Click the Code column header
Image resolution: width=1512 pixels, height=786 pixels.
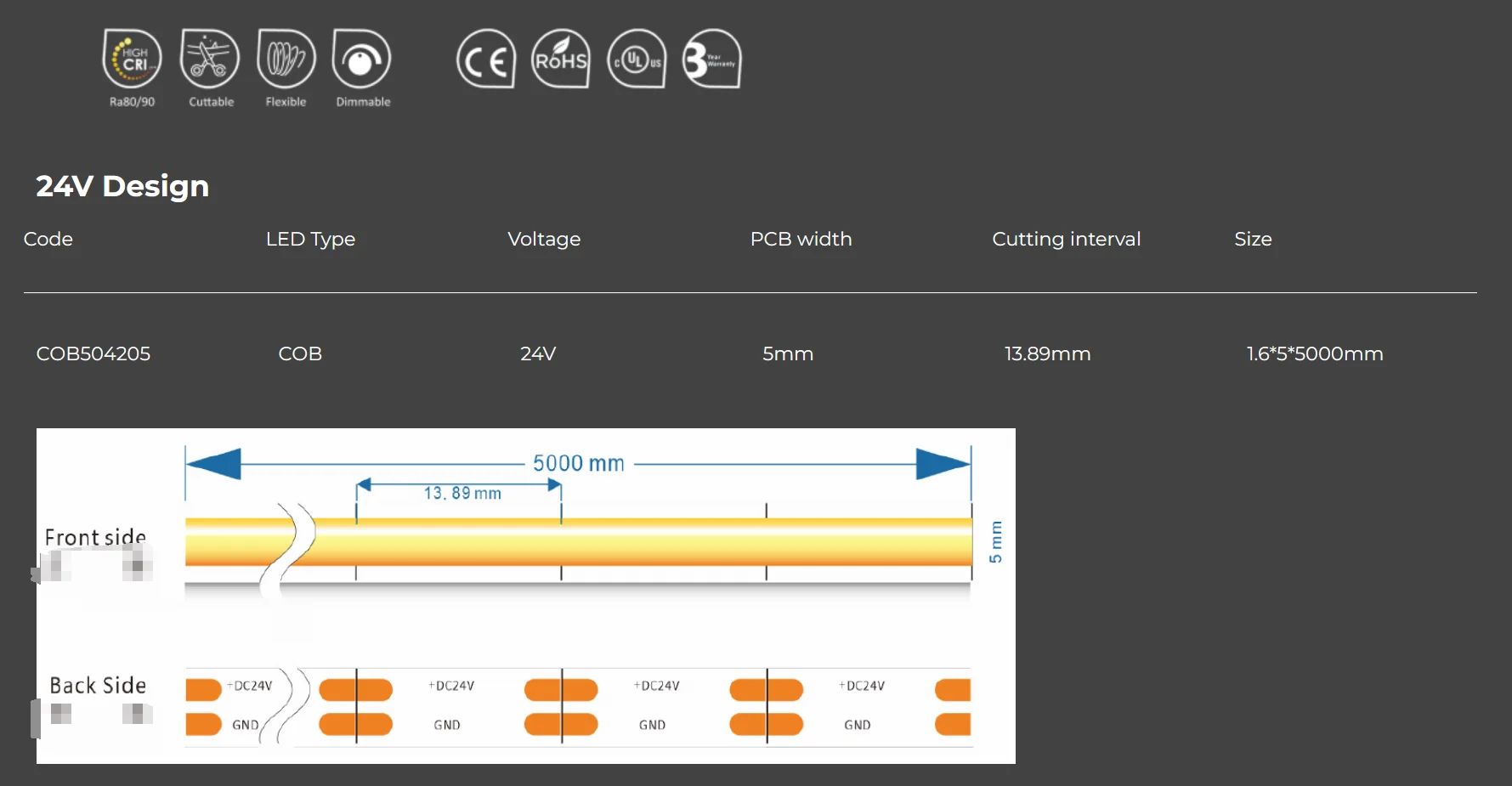(48, 240)
